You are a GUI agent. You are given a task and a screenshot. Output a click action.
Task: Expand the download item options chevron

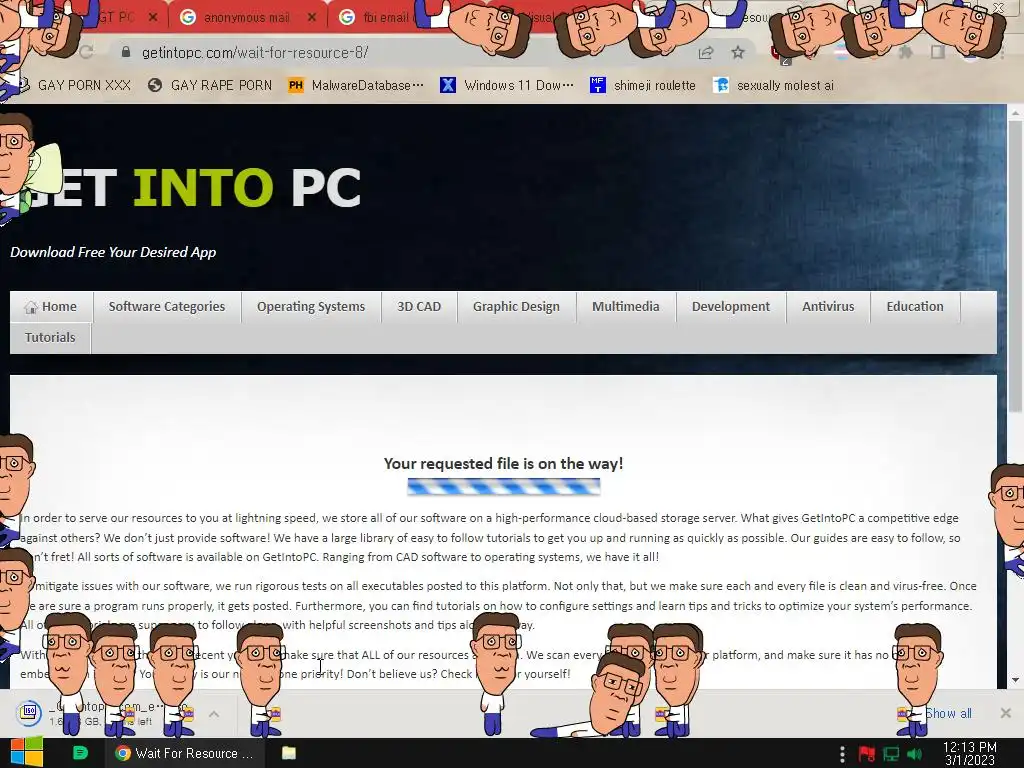coord(214,714)
